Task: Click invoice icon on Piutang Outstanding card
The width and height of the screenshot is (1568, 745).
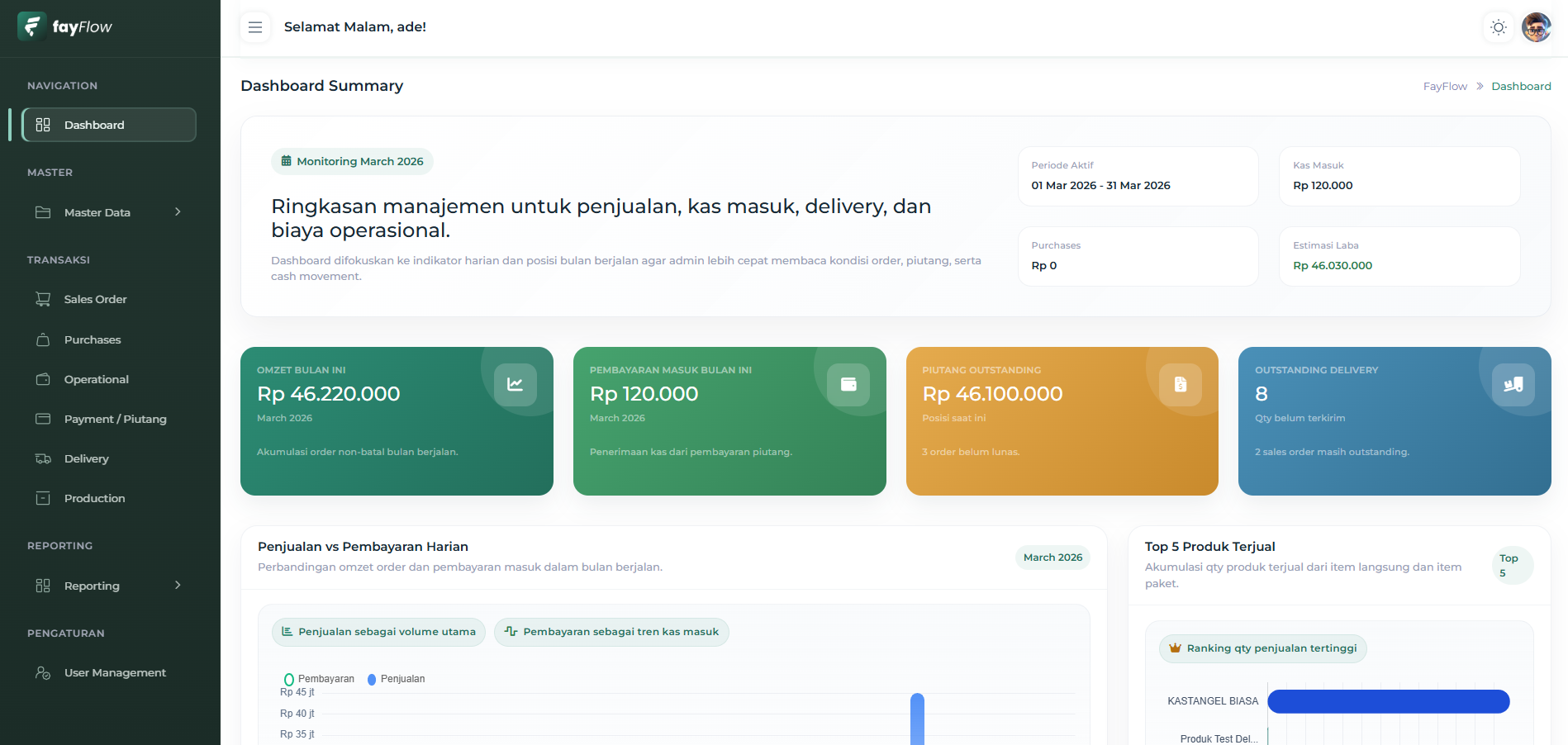Action: point(1181,384)
